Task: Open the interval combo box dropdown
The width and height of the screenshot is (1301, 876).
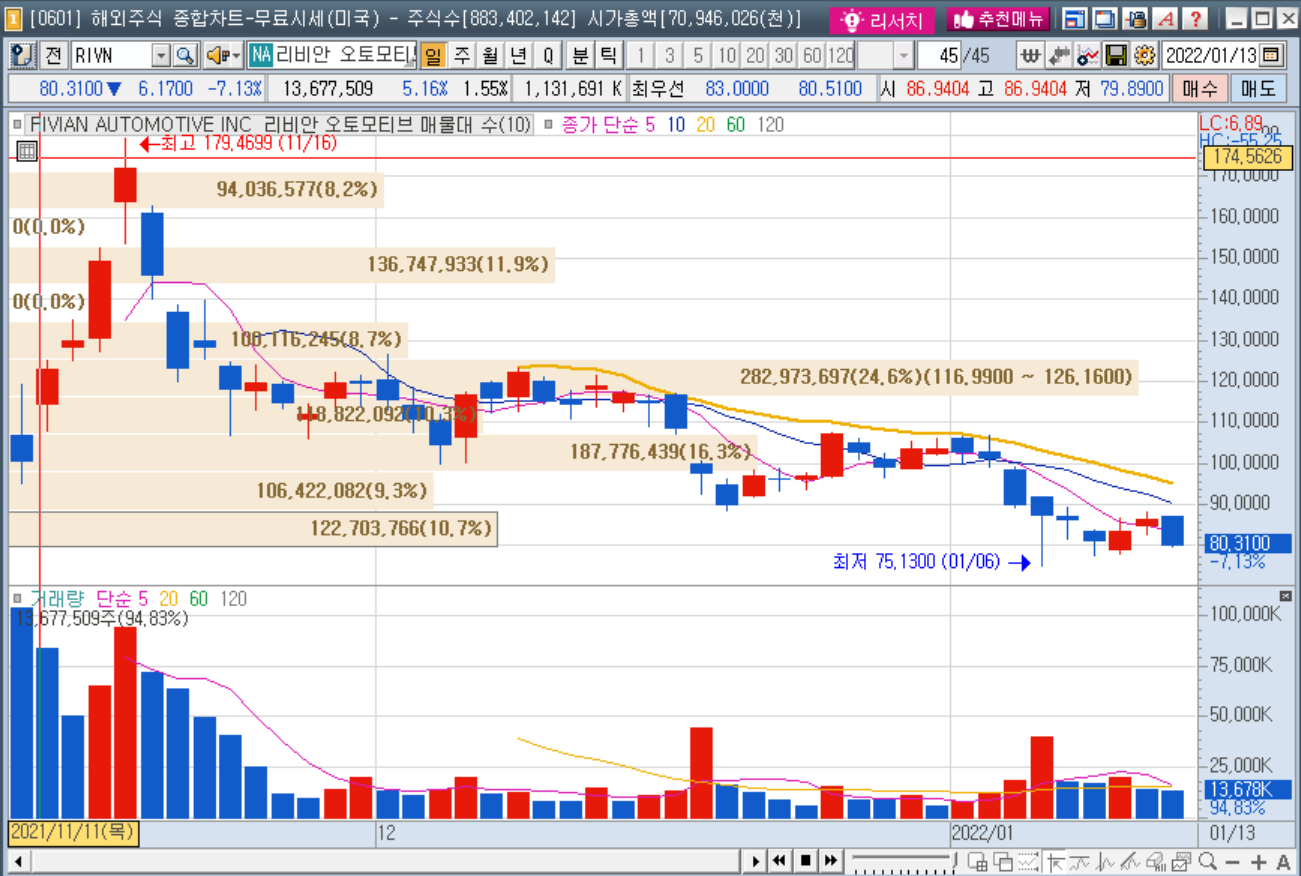Action: pos(903,55)
